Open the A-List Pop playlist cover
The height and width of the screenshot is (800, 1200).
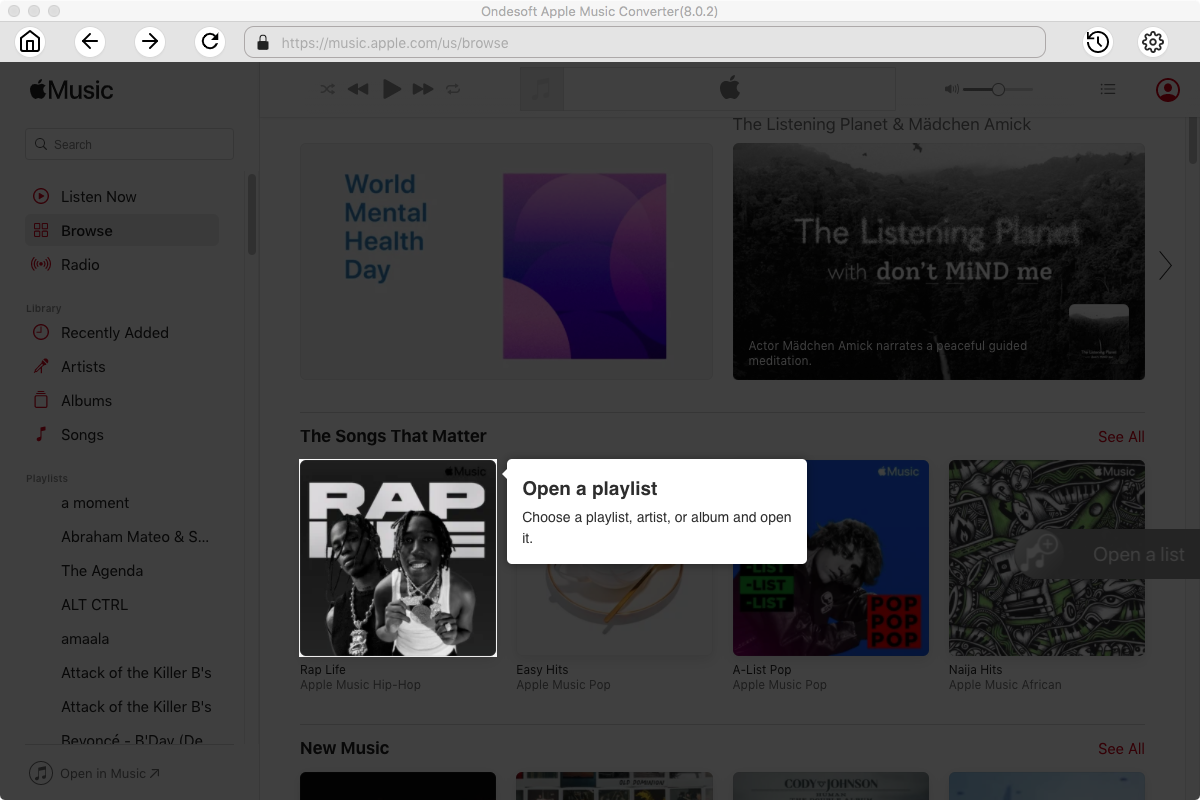(x=831, y=558)
